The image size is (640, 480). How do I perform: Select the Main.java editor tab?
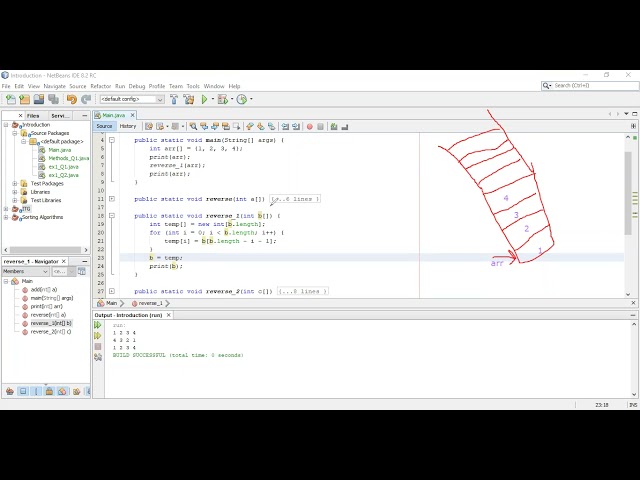pyautogui.click(x=113, y=116)
